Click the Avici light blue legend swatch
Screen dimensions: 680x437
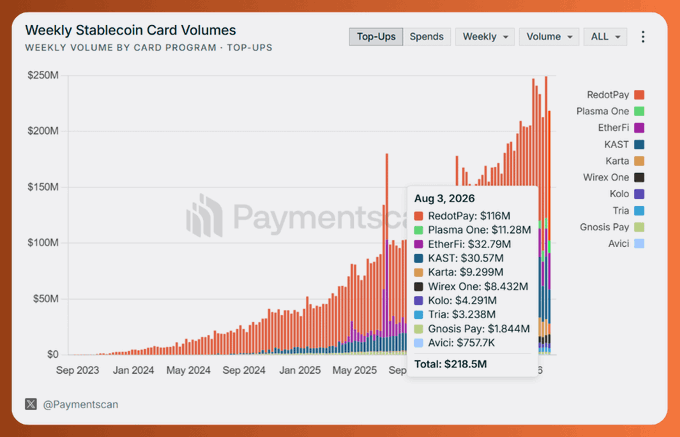point(639,244)
